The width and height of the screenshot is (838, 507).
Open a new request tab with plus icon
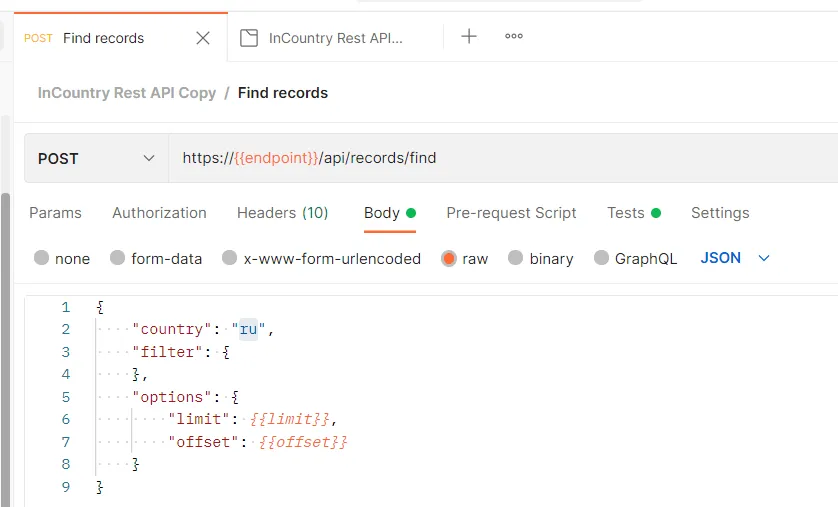click(468, 37)
